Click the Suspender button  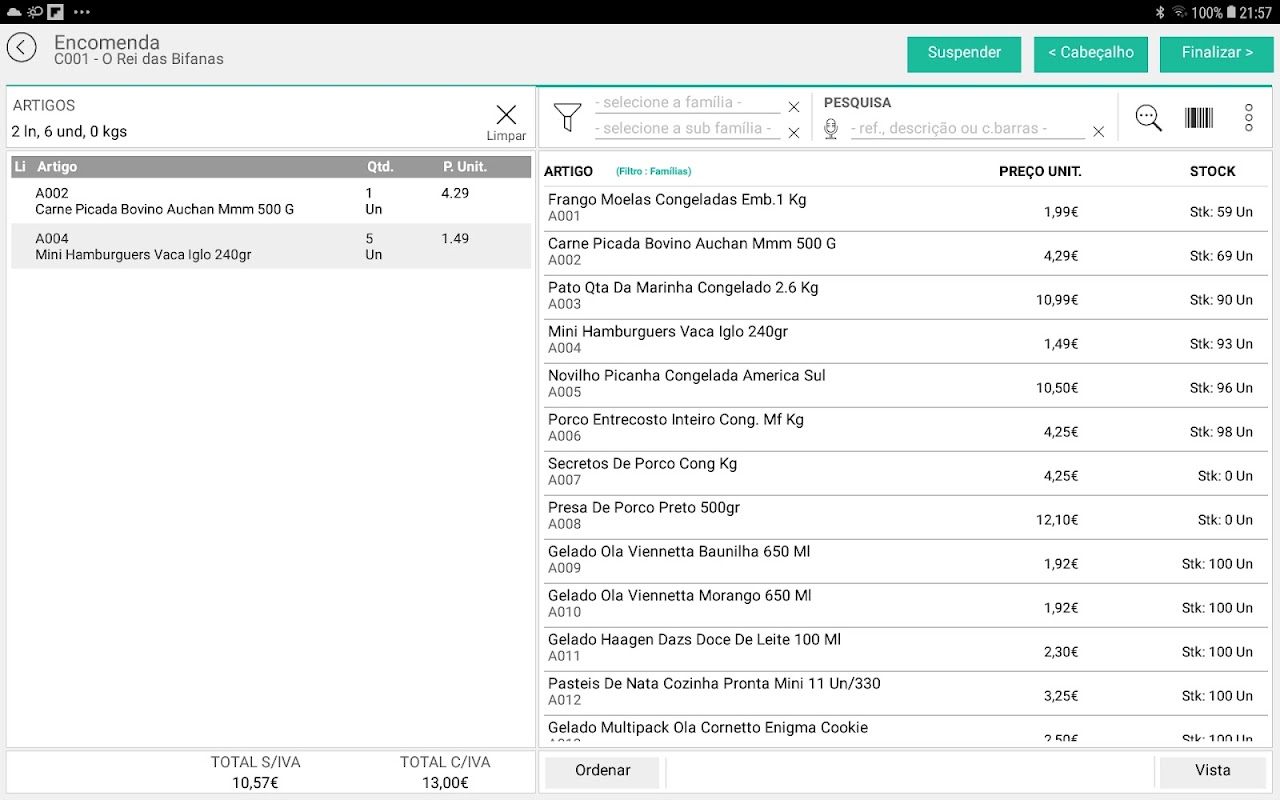point(964,54)
